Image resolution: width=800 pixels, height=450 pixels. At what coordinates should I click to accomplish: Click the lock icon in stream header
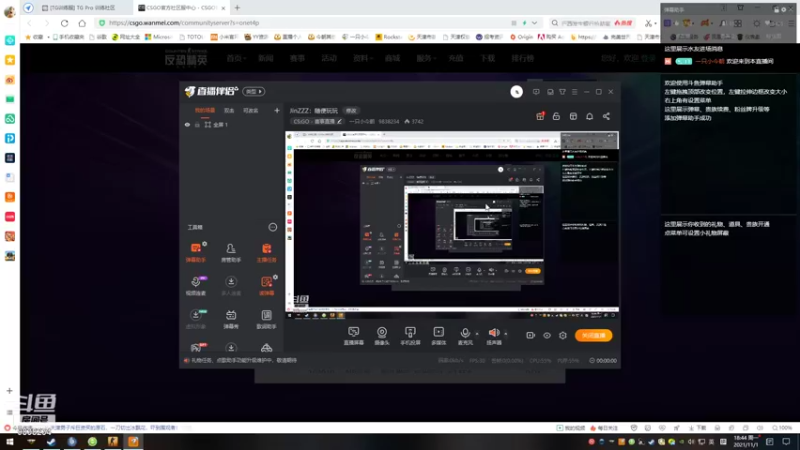[556, 116]
